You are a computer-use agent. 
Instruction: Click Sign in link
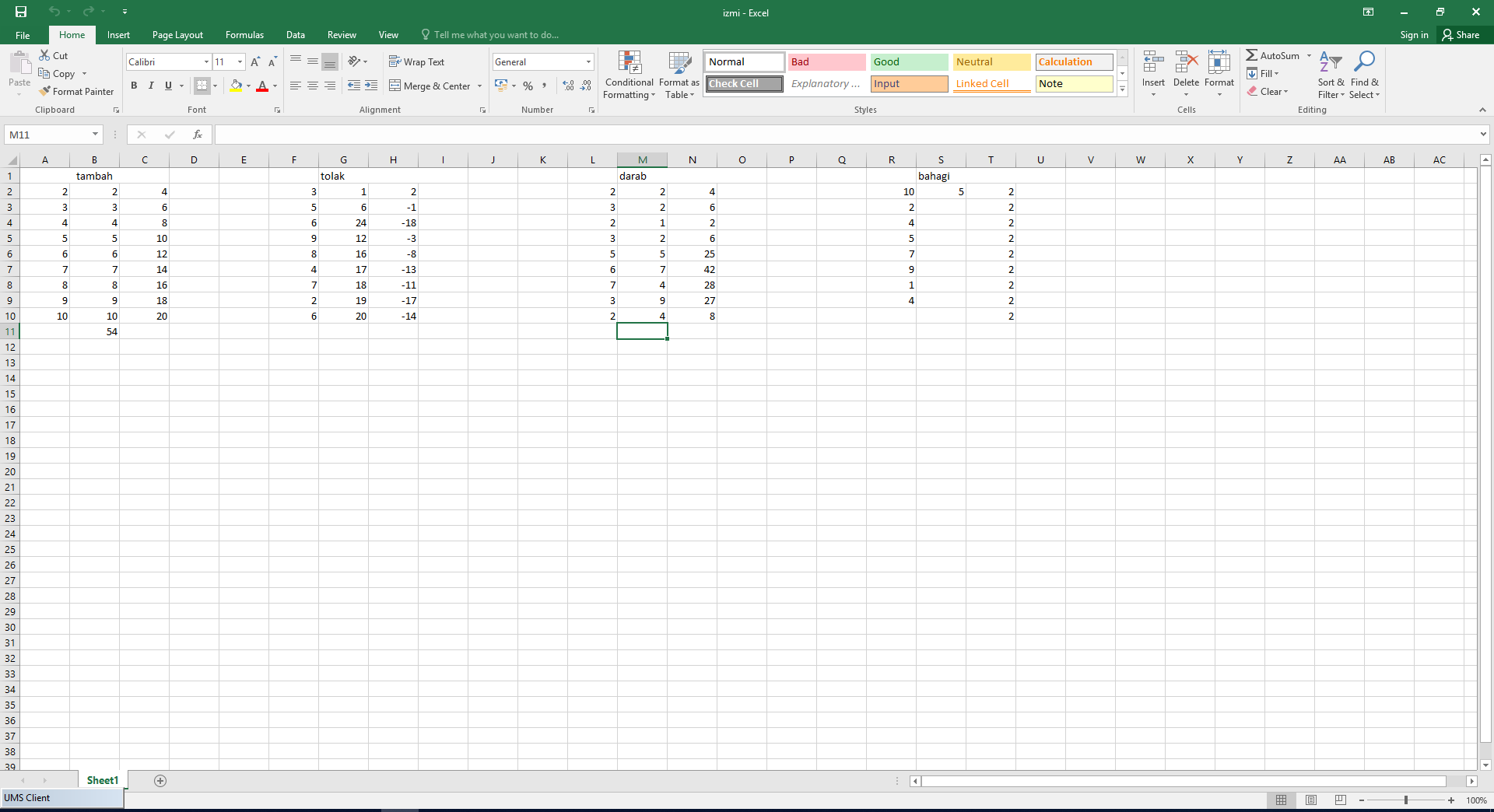click(x=1414, y=35)
